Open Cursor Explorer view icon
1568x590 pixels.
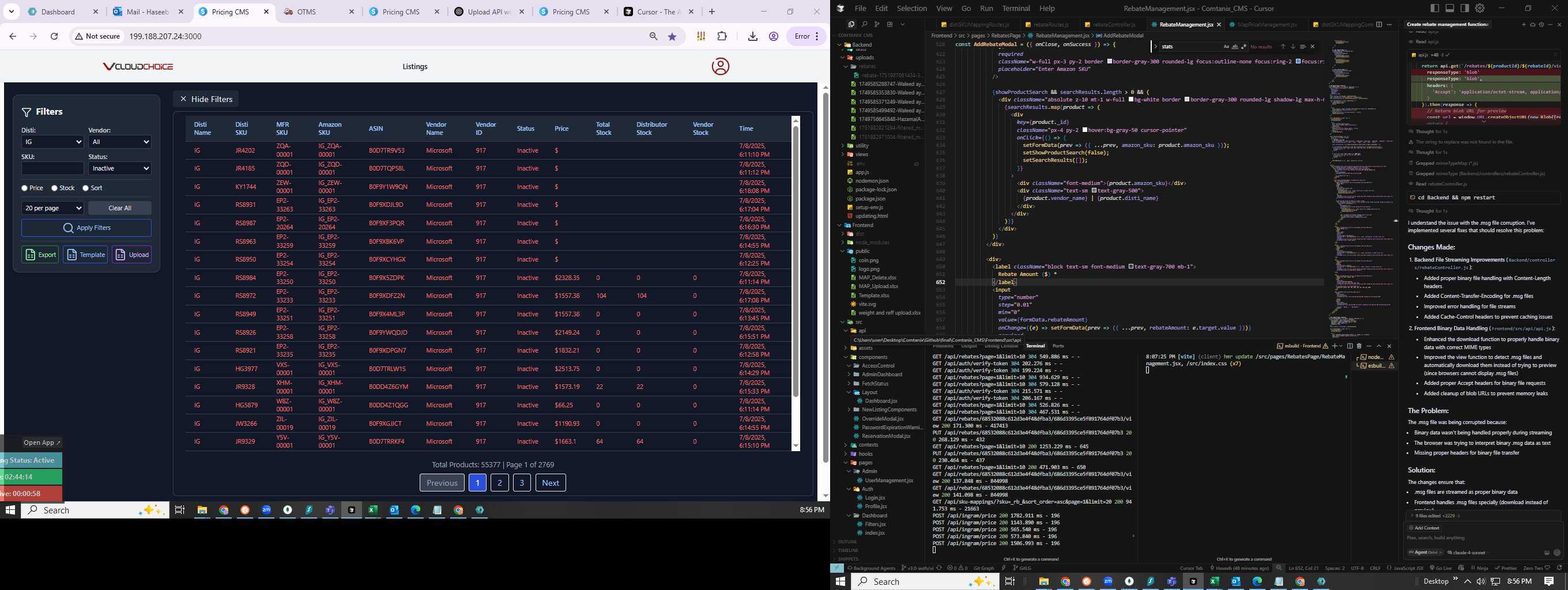pos(851,24)
